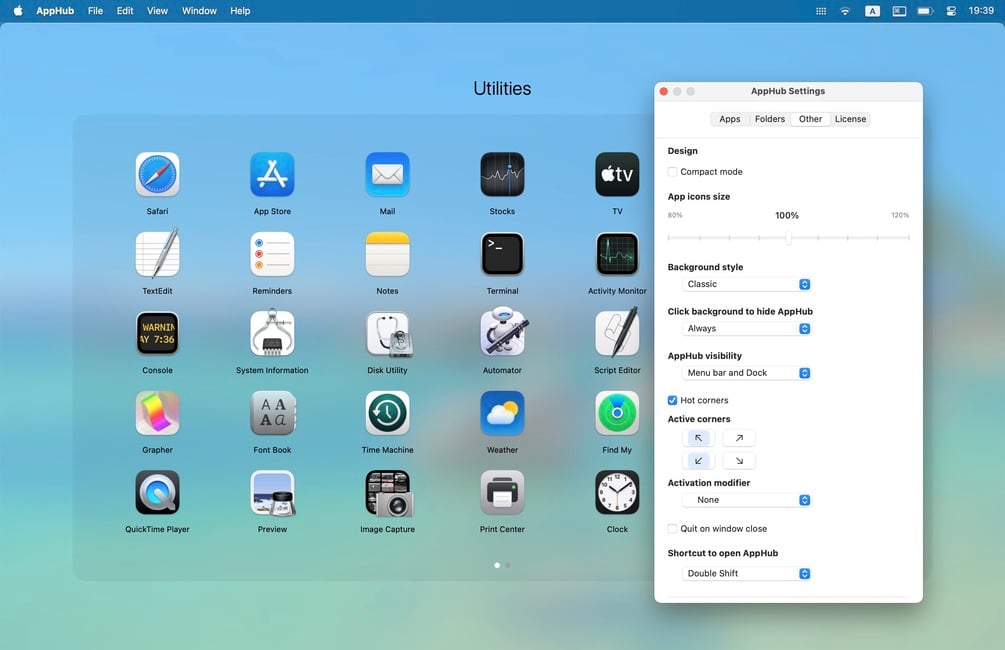Screen dimensions: 1005x650
Task: Launch QuickTime Player icon
Action: click(157, 492)
